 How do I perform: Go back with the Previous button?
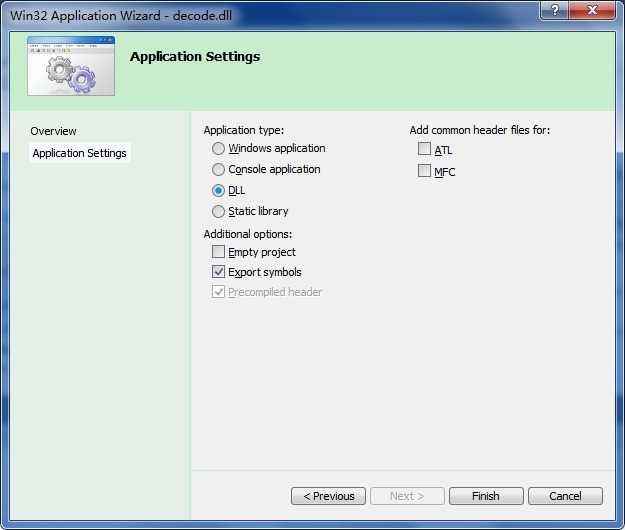(x=328, y=496)
